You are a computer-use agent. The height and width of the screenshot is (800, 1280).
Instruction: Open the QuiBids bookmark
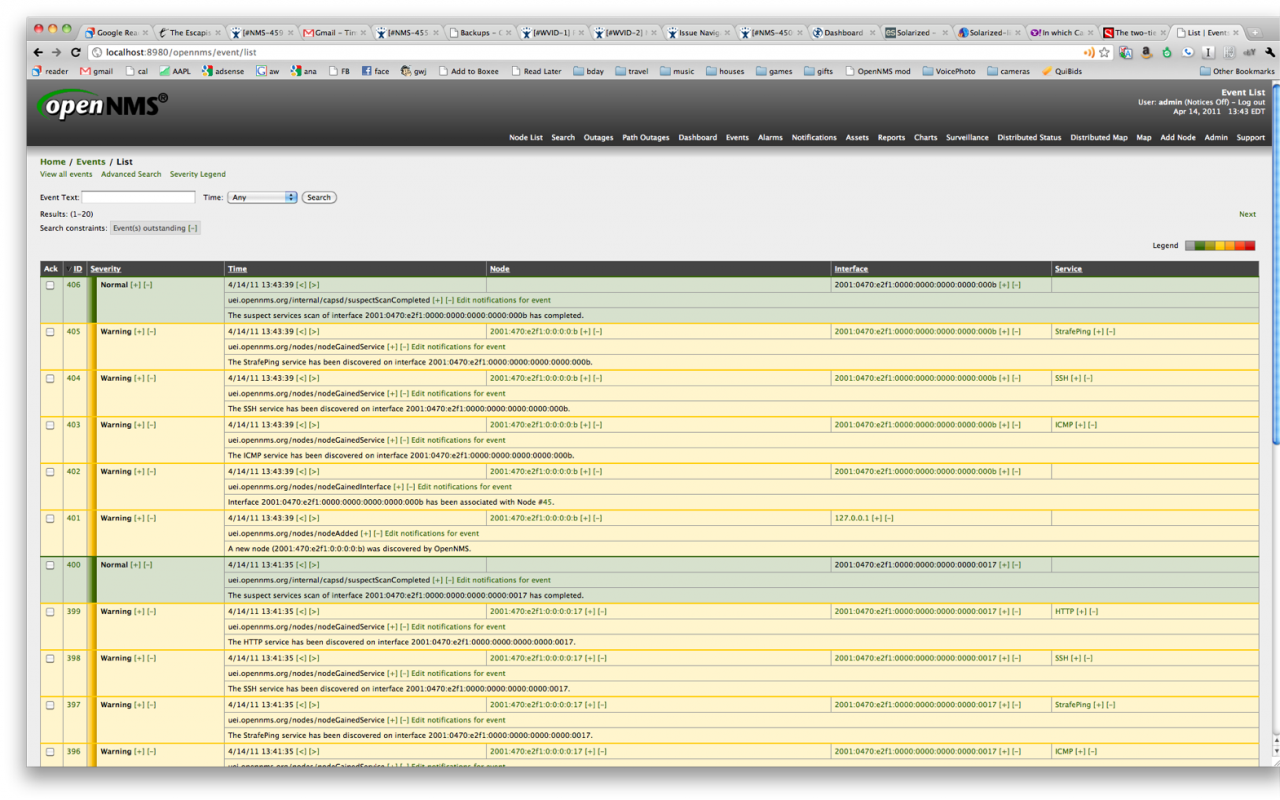(1062, 71)
